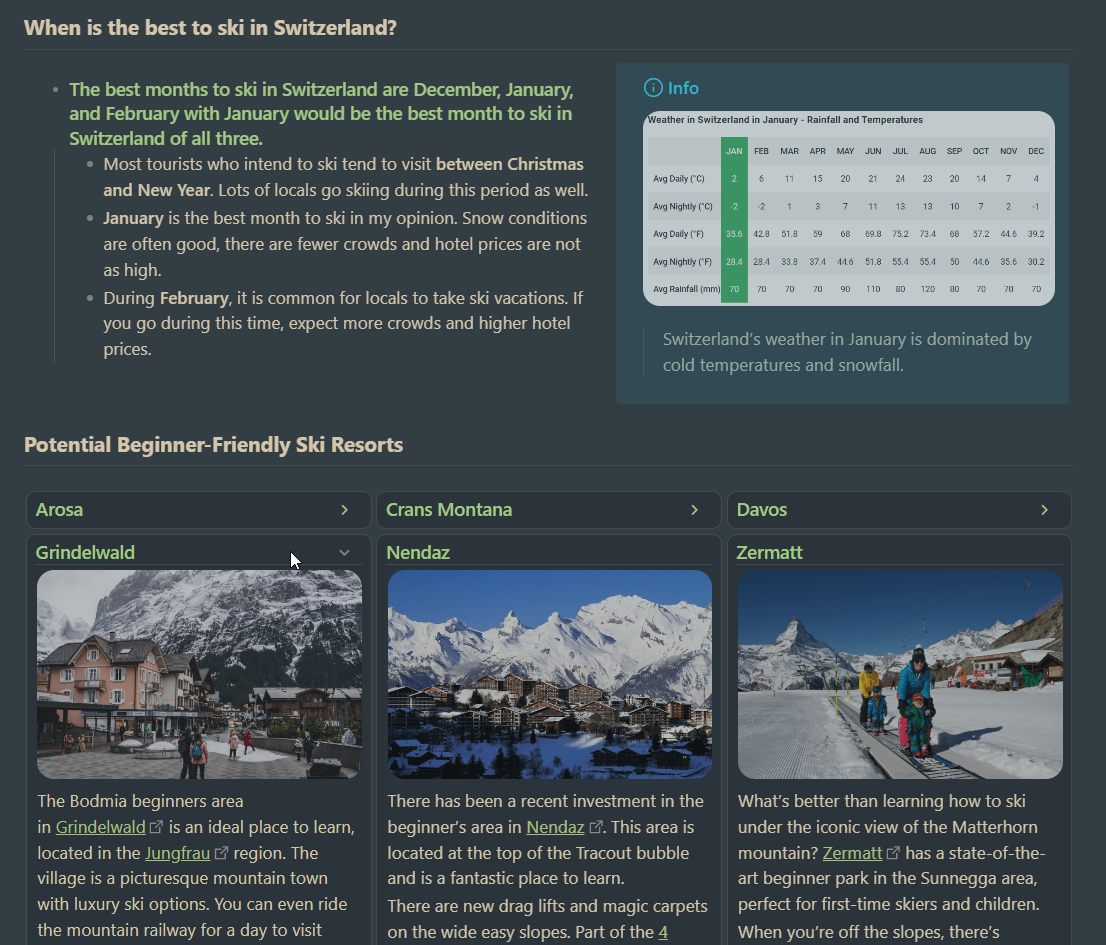Image resolution: width=1106 pixels, height=945 pixels.
Task: Click external link icon next to Jungfrau
Action: pyautogui.click(x=221, y=853)
